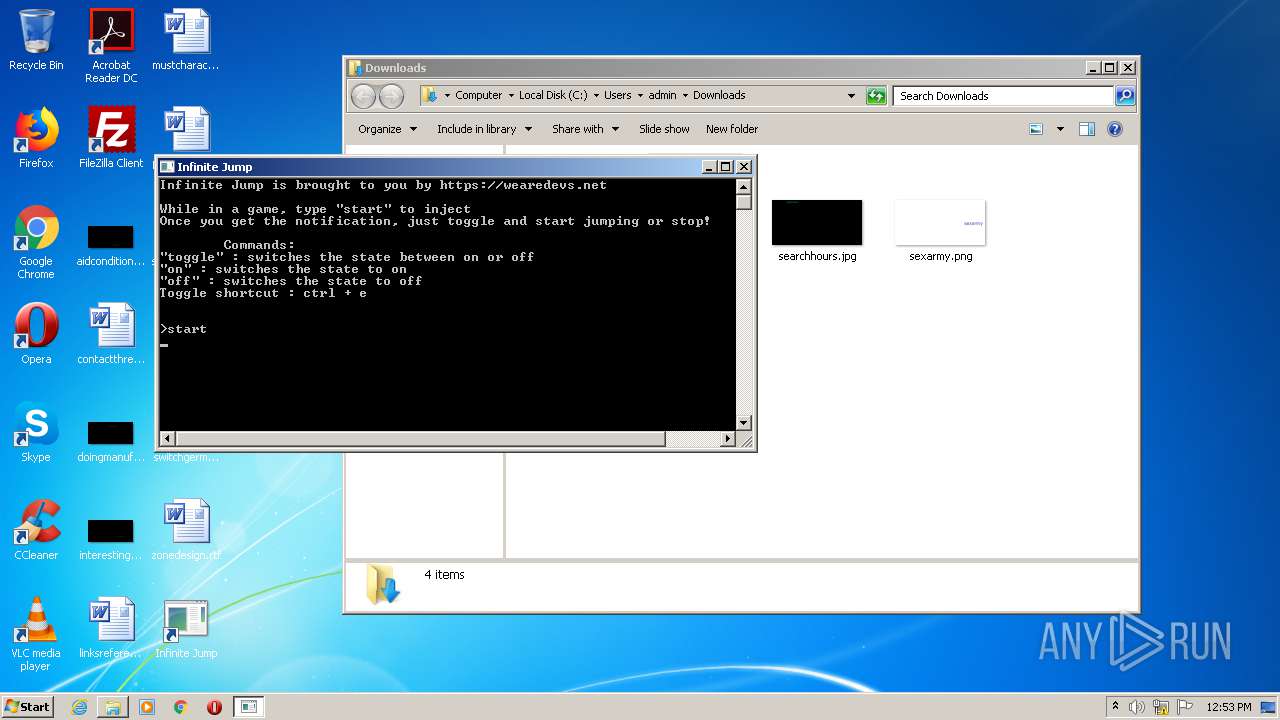
Task: Click the vertical scrollbar thumb in console
Action: click(743, 202)
